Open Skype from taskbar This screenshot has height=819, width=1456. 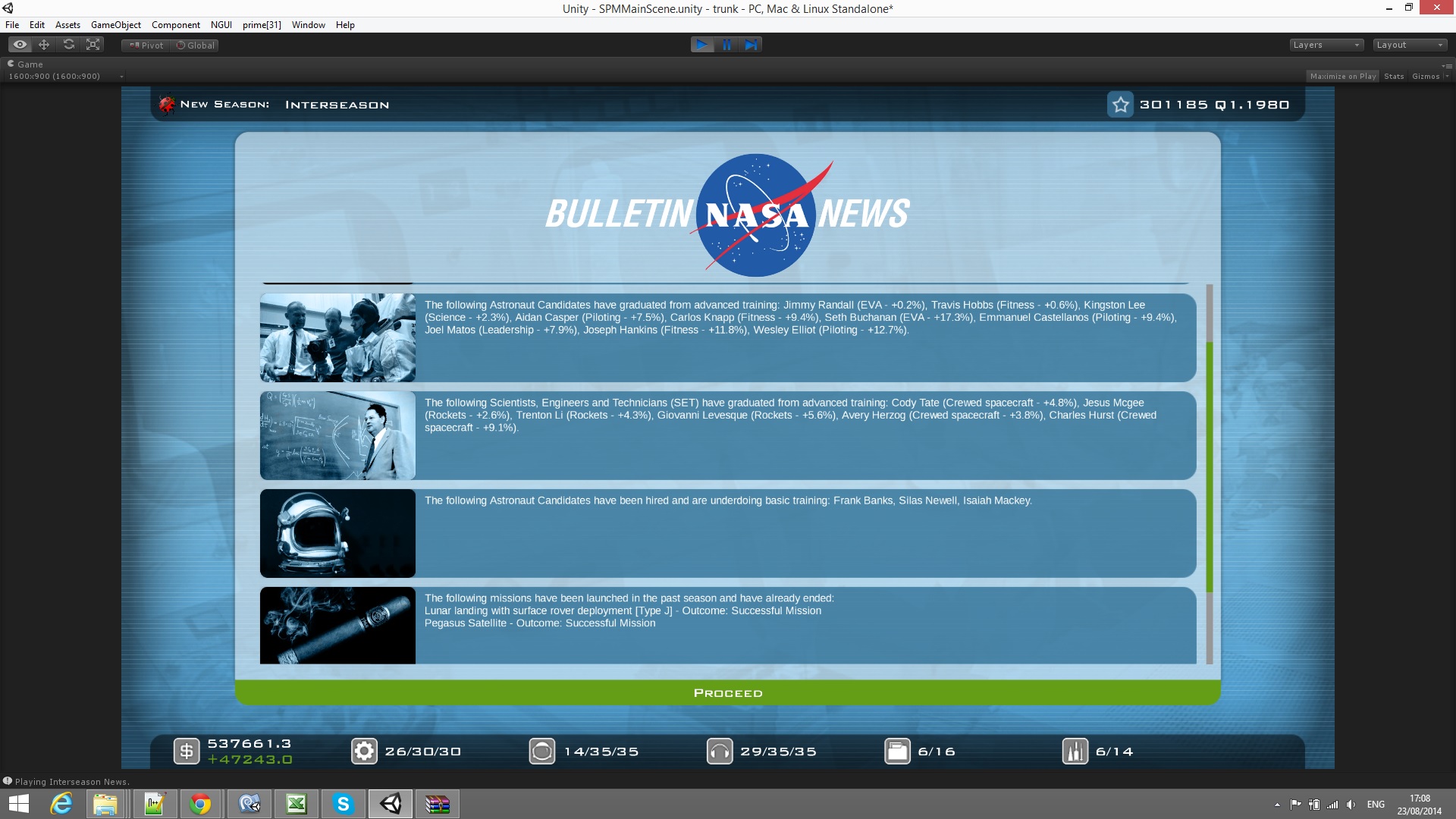click(343, 804)
